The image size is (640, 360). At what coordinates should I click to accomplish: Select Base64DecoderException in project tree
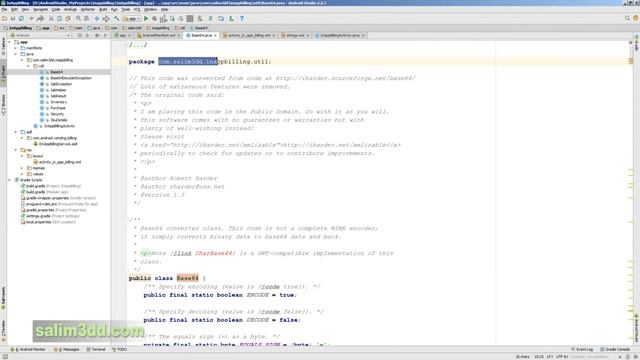click(x=71, y=78)
